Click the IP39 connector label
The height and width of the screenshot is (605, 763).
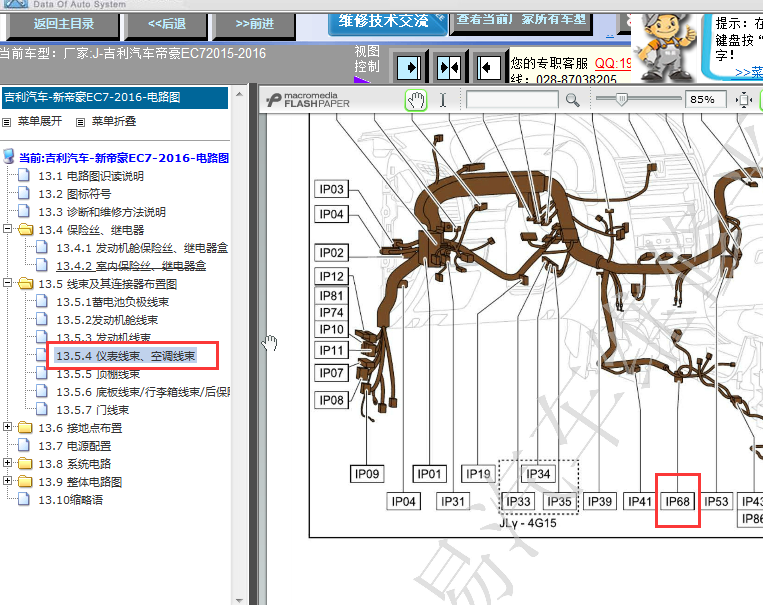[x=600, y=501]
